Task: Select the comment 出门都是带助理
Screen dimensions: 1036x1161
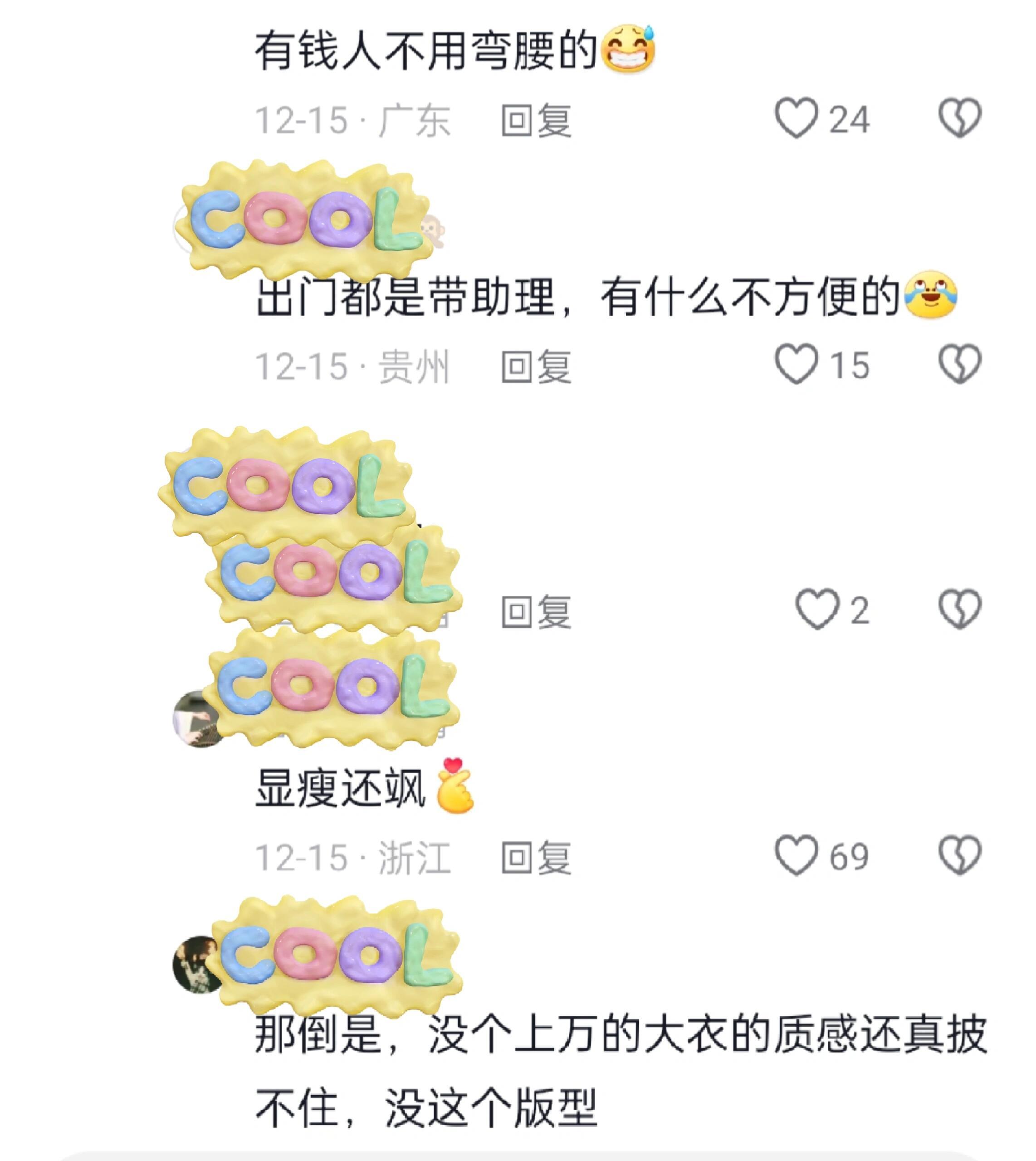Action: coord(606,296)
